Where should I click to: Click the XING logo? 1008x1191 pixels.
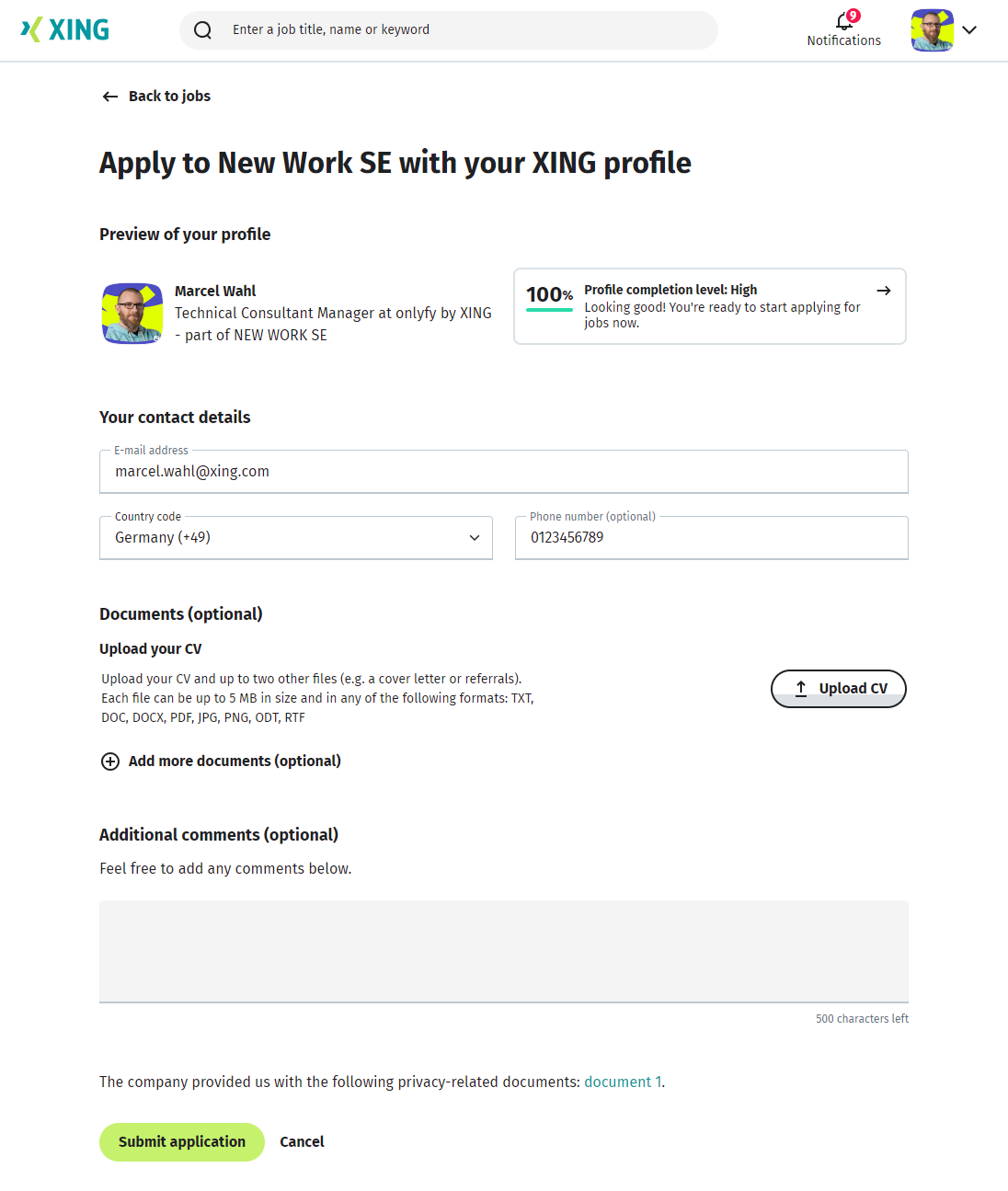pos(64,29)
